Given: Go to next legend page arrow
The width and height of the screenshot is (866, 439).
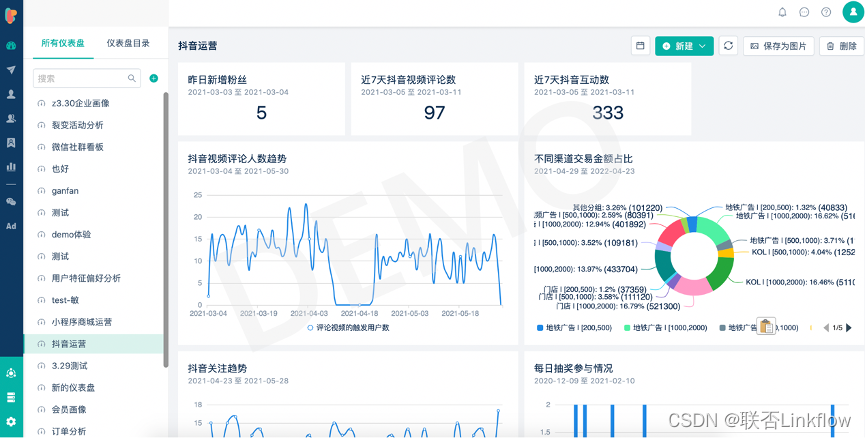Looking at the screenshot, I should pos(848,327).
